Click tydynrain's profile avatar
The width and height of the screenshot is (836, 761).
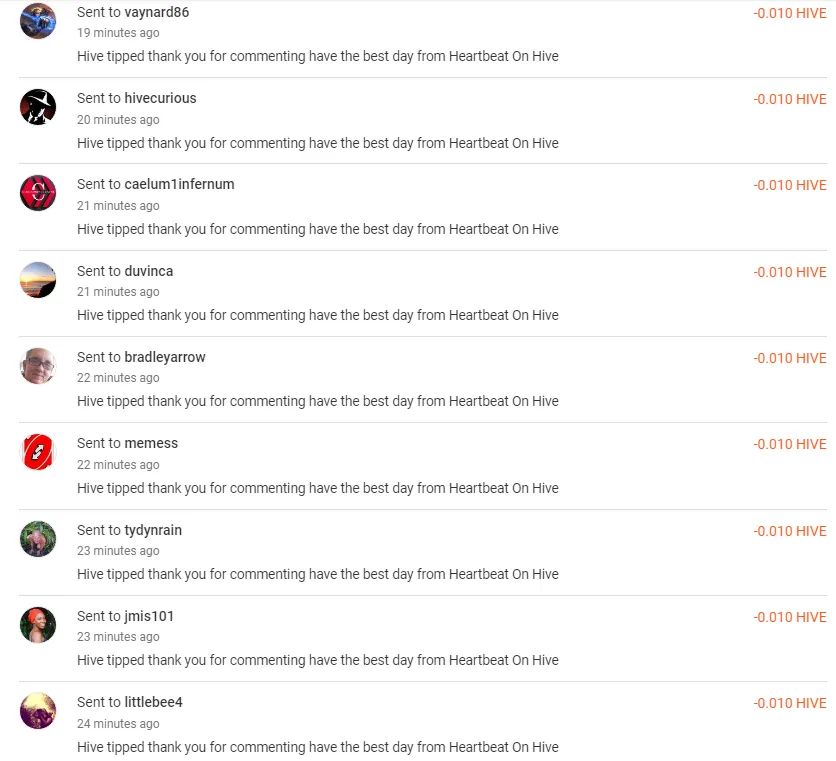coord(38,539)
